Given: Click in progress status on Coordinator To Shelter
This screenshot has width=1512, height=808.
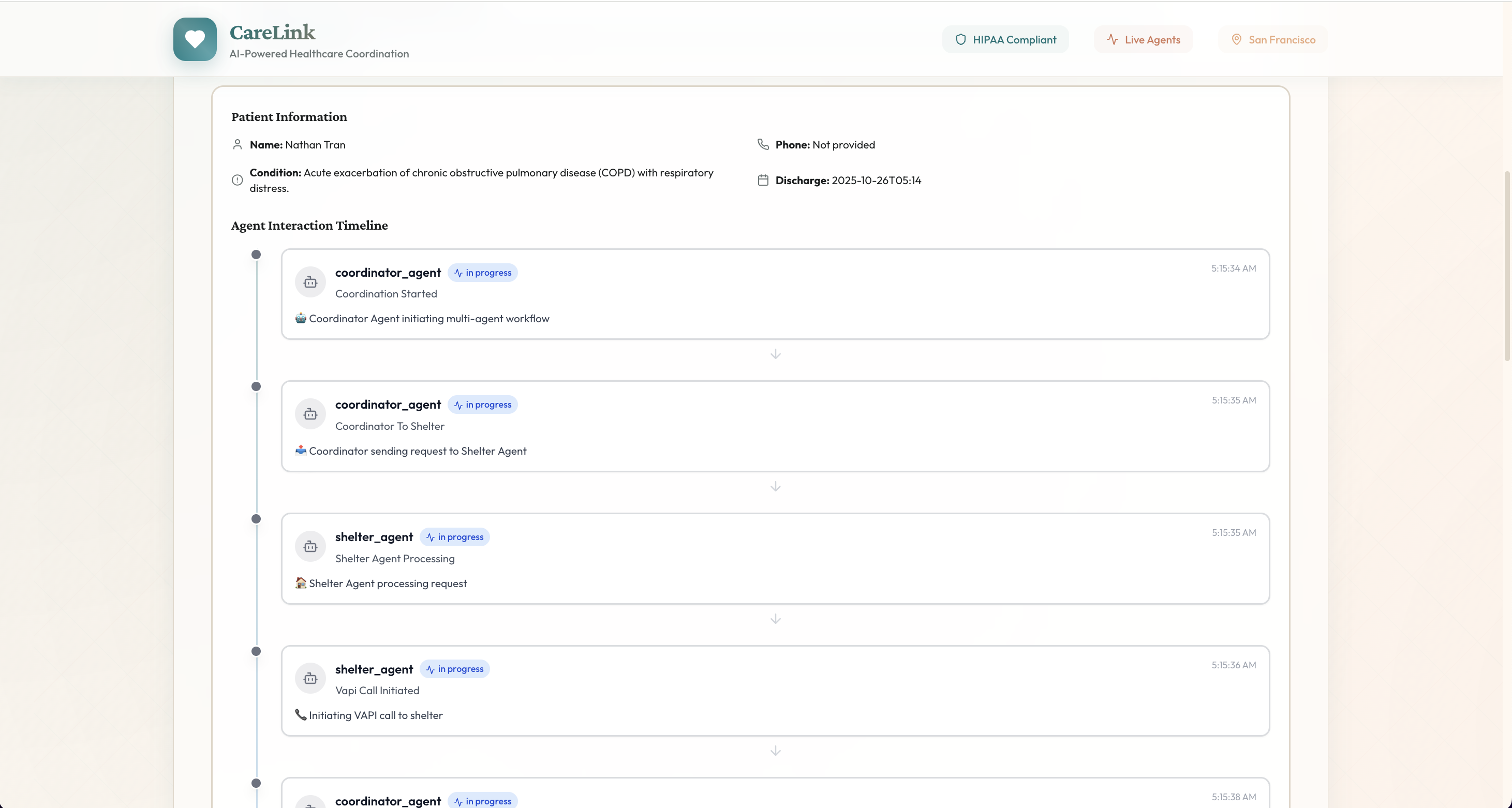Looking at the screenshot, I should pos(482,405).
